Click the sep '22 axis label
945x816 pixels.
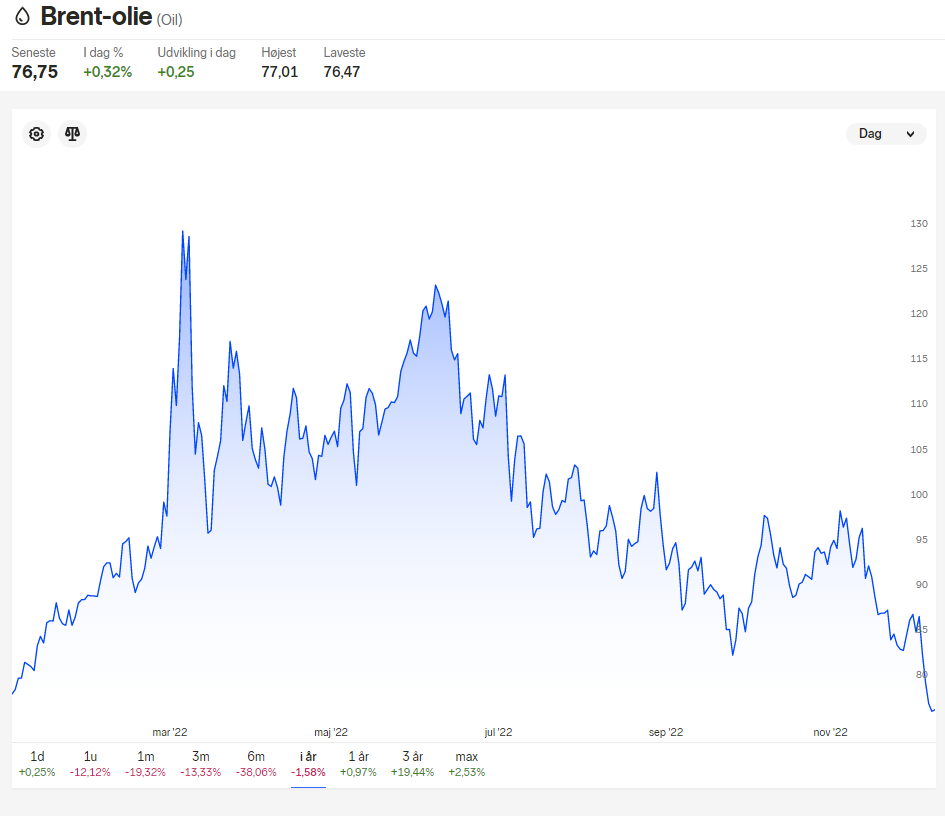(666, 732)
